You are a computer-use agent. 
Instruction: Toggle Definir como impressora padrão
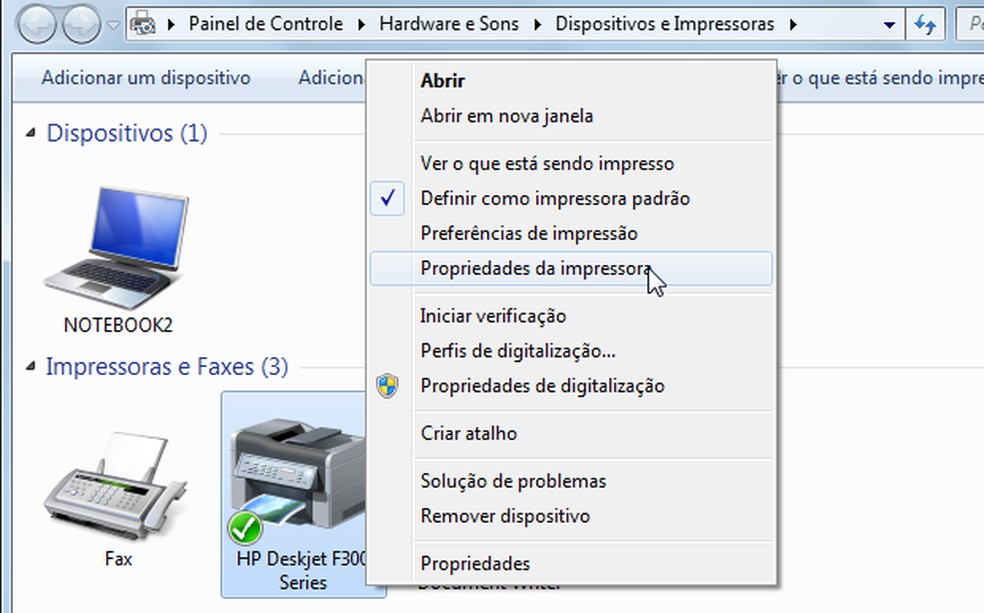[x=555, y=198]
